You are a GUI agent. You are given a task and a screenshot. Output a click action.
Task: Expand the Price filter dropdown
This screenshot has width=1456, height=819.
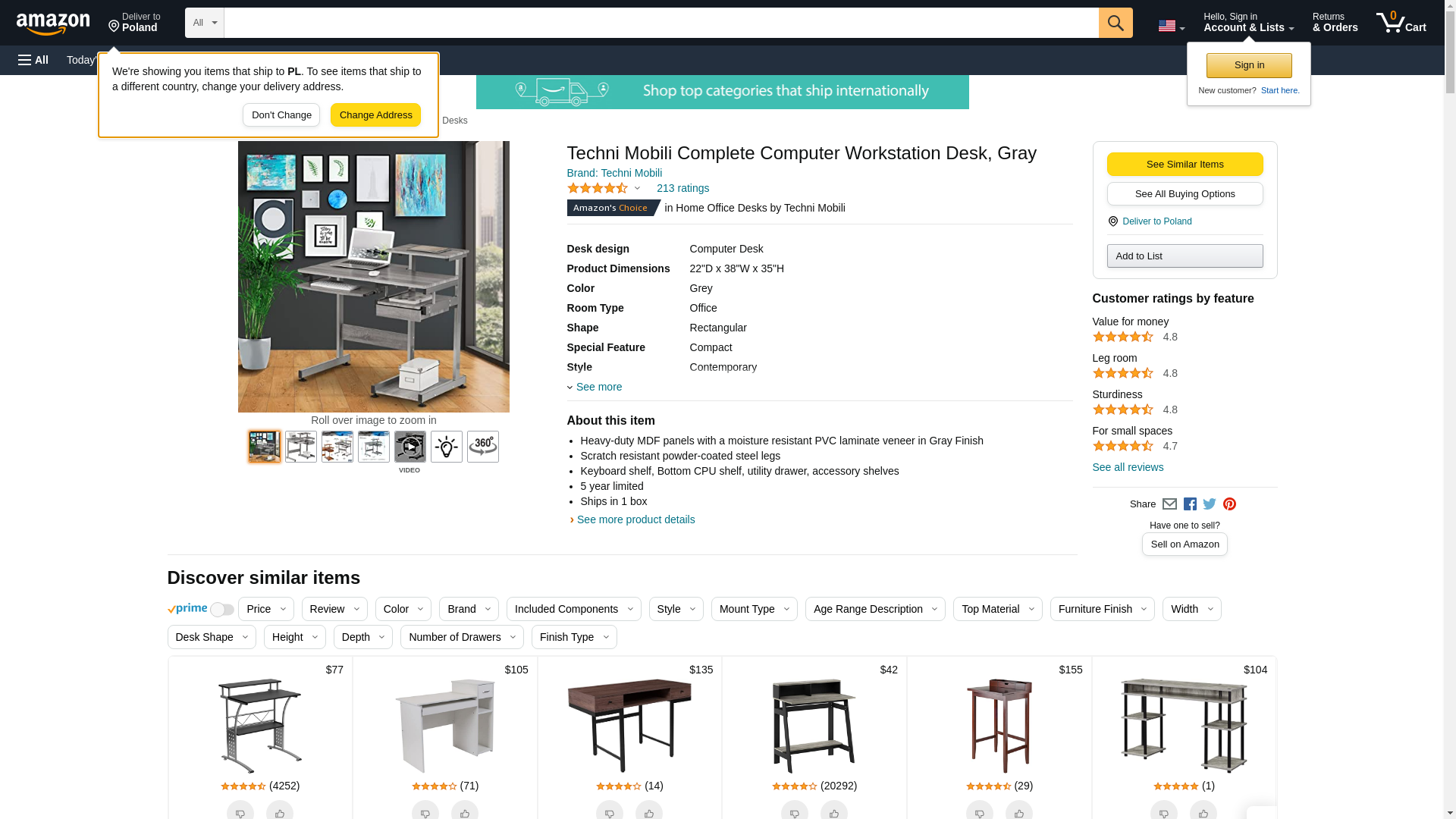pos(266,609)
